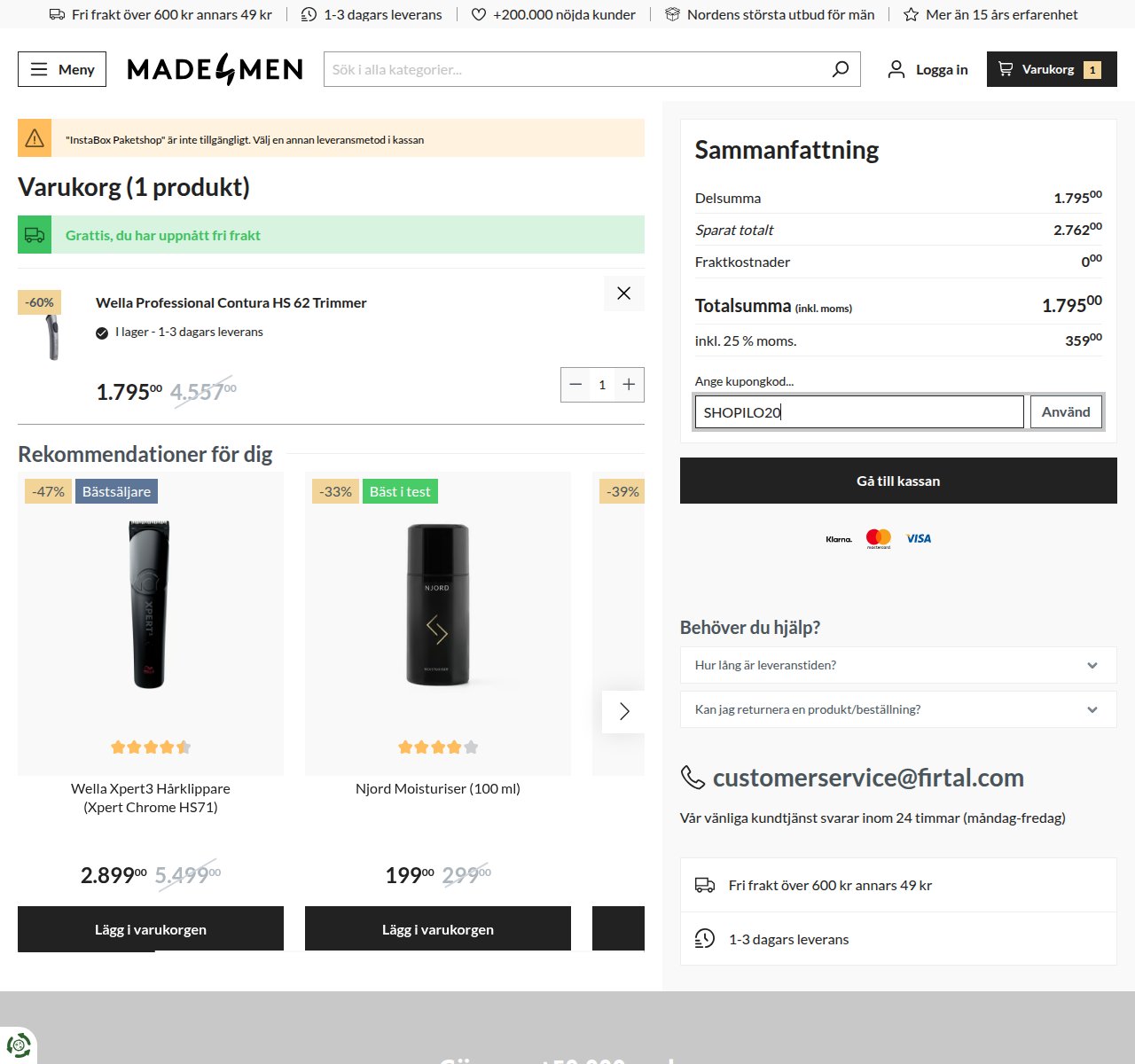Image resolution: width=1135 pixels, height=1064 pixels.
Task: Click the MADE4MEN logo
Action: pyautogui.click(x=215, y=69)
